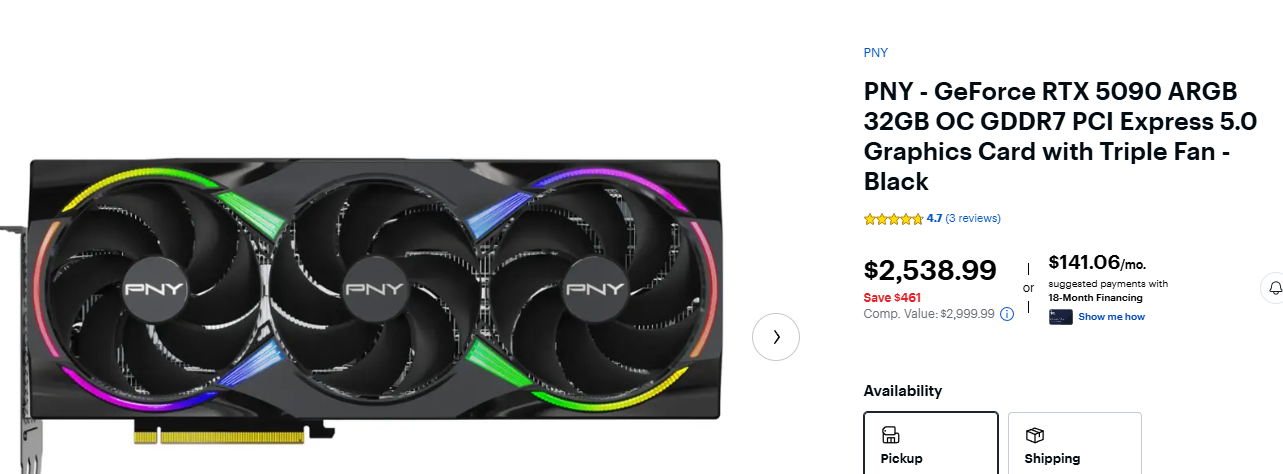Click the red Save $461 label

pos(892,297)
